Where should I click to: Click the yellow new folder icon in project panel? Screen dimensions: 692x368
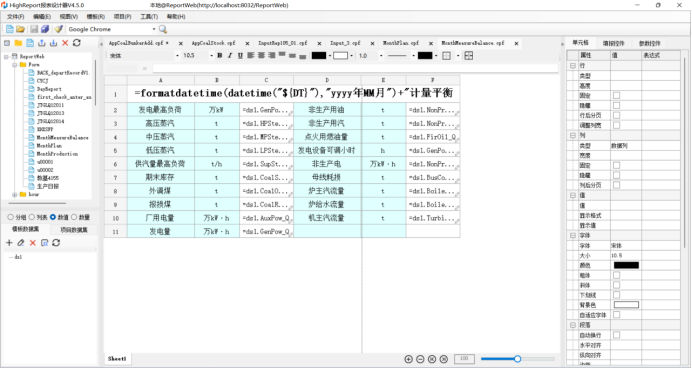18,43
